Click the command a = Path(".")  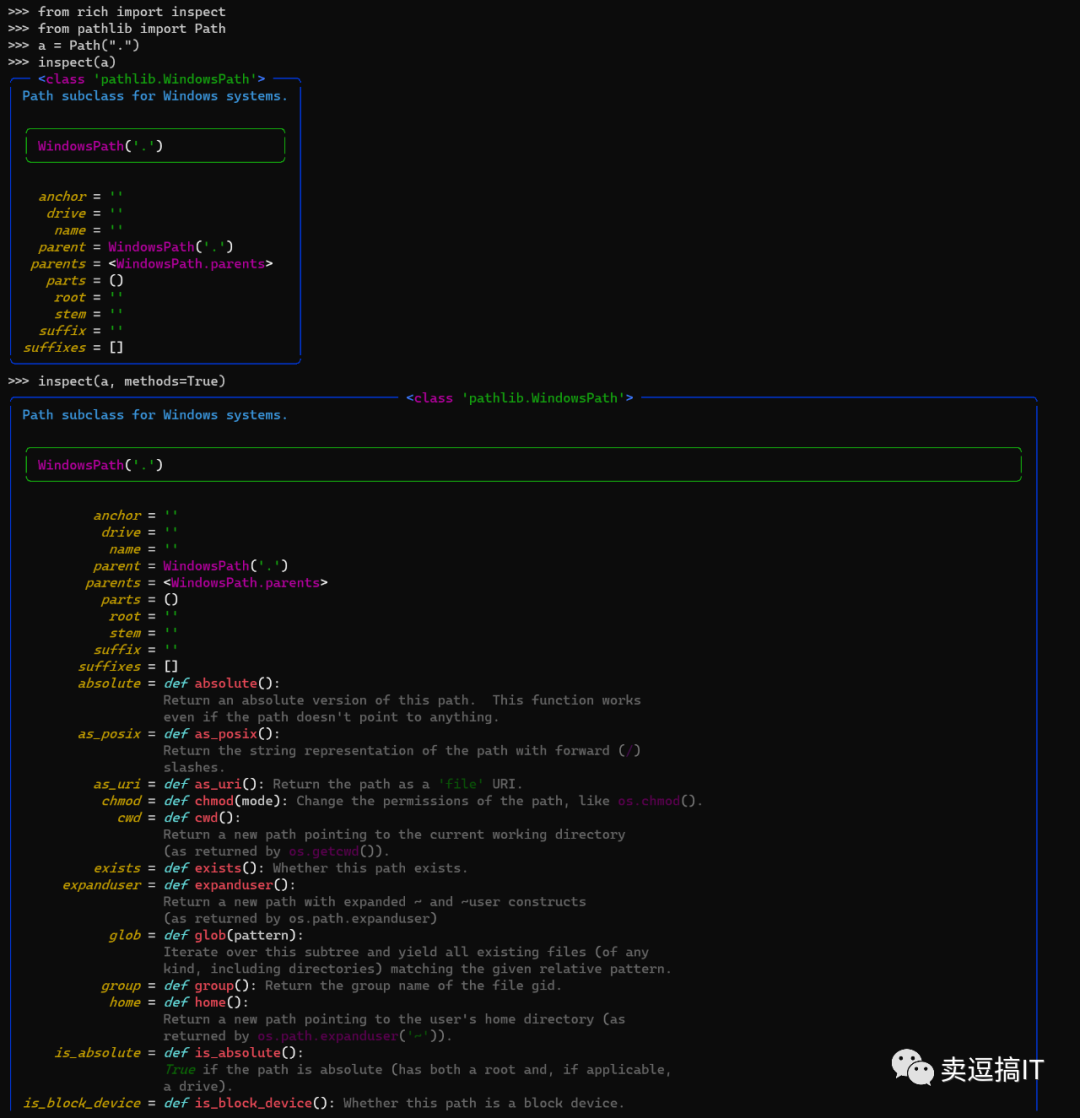point(88,46)
